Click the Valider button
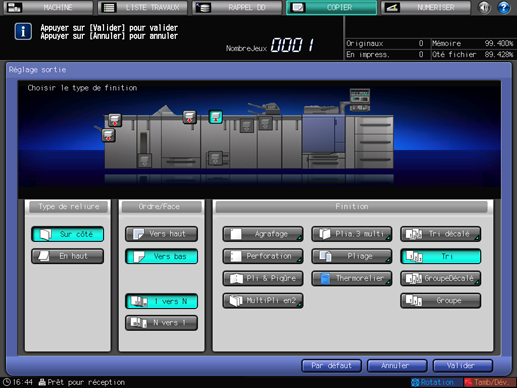 [463, 366]
